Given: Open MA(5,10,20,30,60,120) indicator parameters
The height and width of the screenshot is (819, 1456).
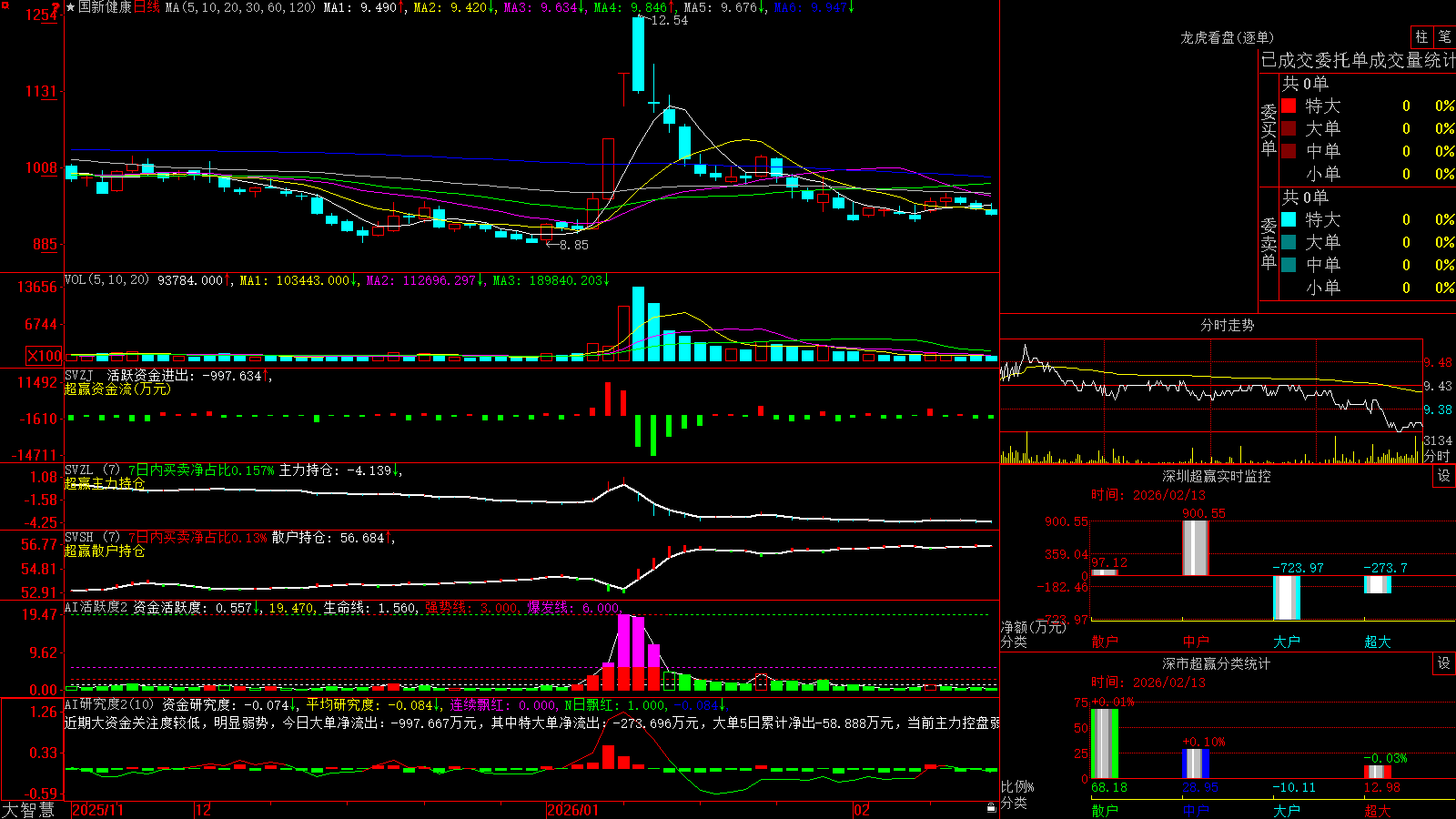Looking at the screenshot, I should click(x=241, y=7).
